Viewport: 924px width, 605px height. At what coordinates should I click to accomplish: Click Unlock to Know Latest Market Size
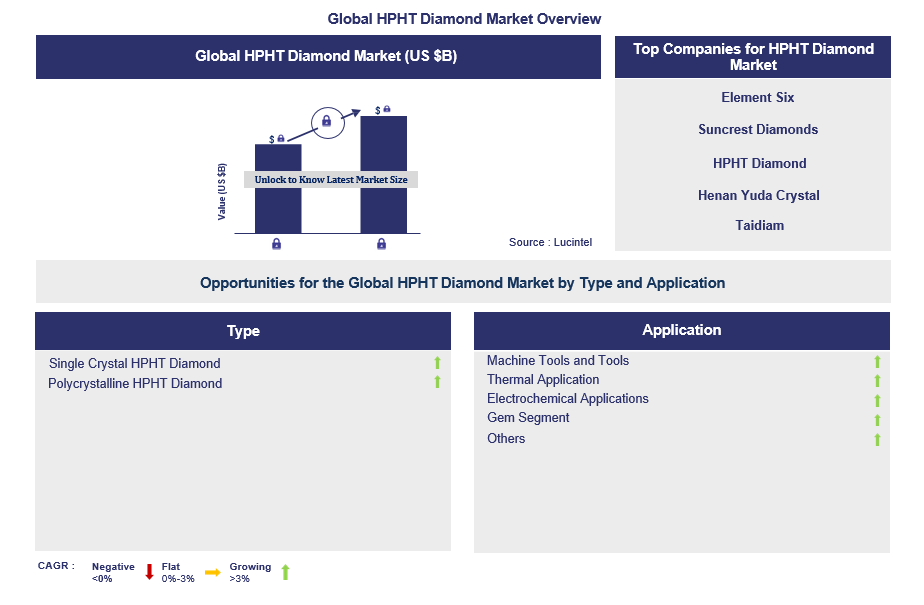point(329,178)
